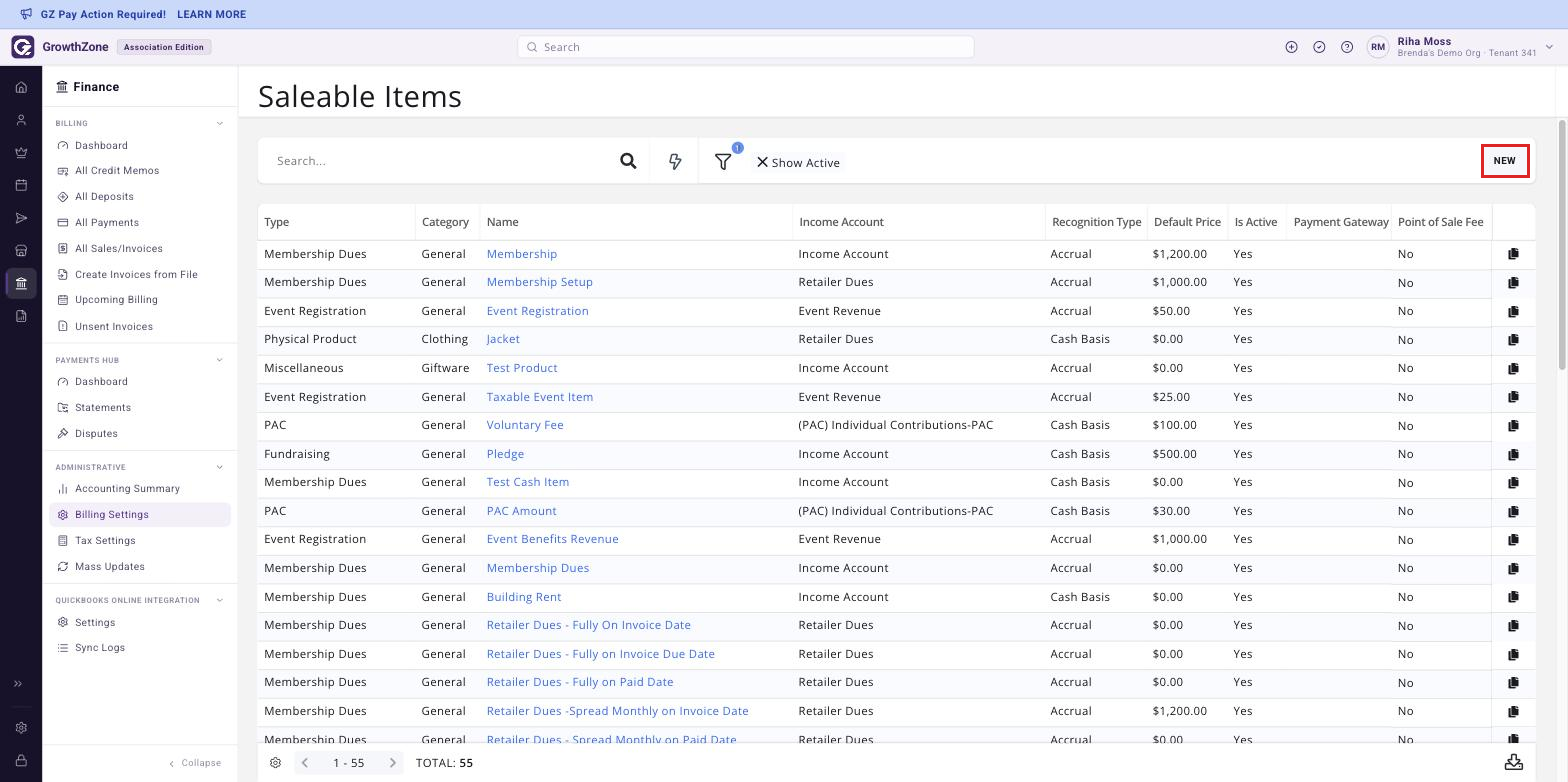The image size is (1568, 782).
Task: Click the lock icon in the left rail
Action: coord(21,761)
